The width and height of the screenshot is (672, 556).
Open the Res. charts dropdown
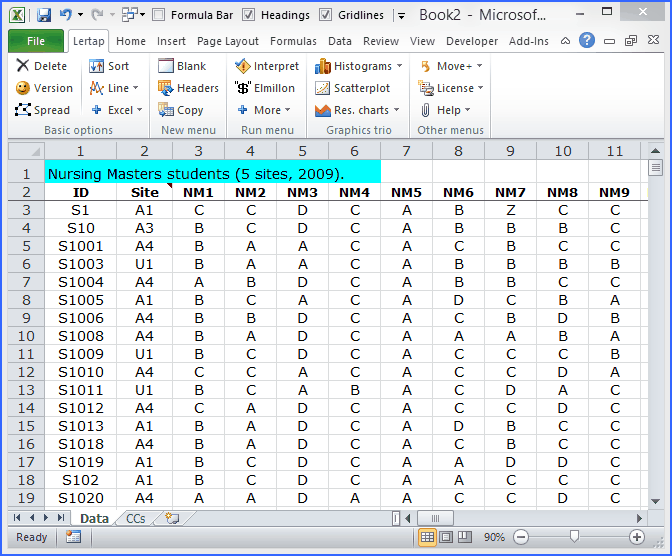pos(397,110)
